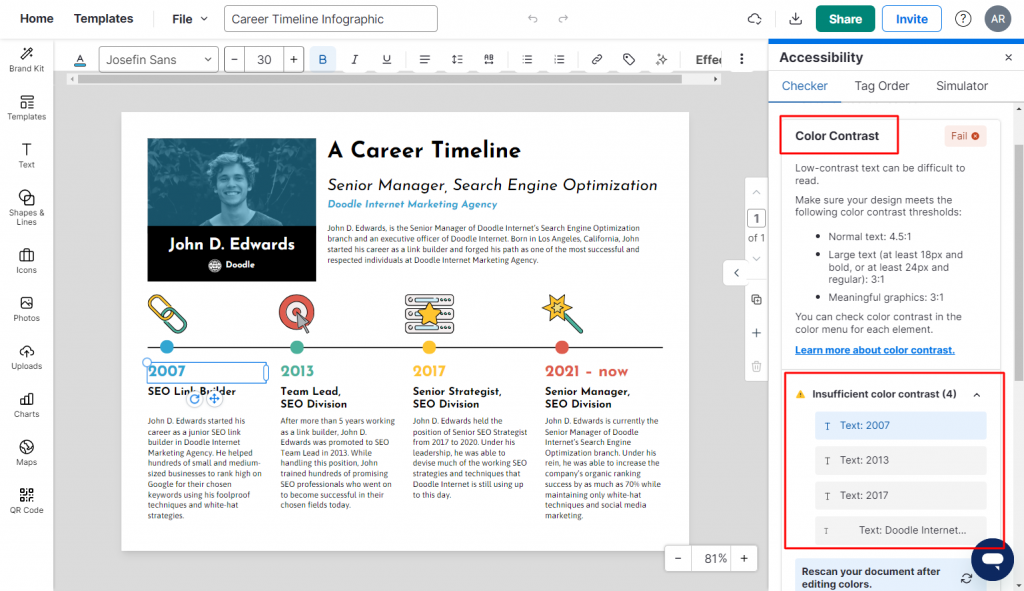Open text case options

(488, 59)
